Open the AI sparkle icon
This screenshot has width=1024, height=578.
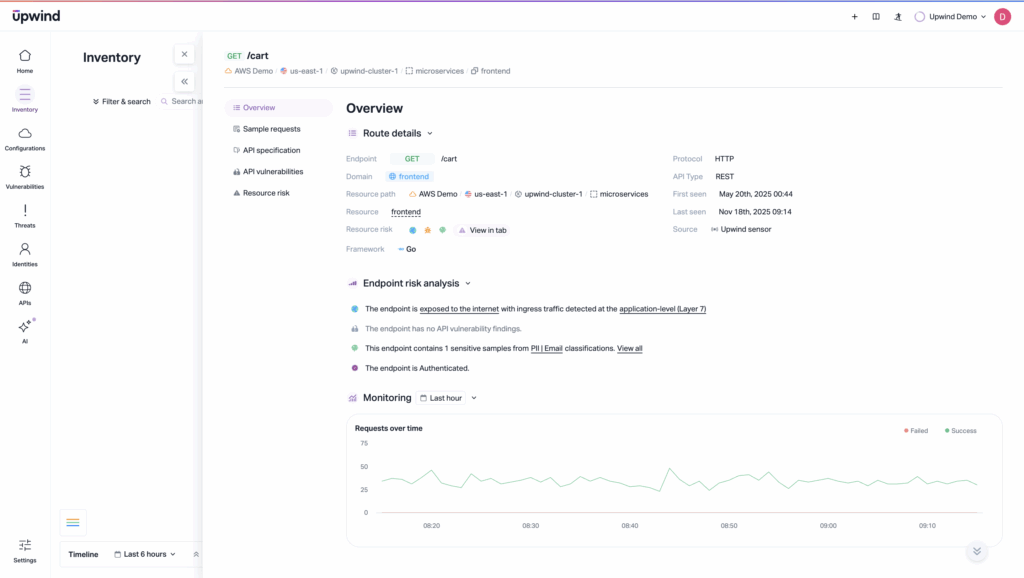[25, 331]
